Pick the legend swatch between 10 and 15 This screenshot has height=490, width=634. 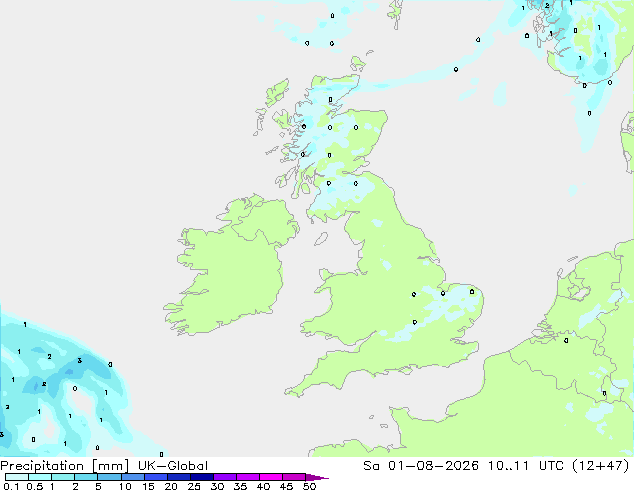(133, 477)
